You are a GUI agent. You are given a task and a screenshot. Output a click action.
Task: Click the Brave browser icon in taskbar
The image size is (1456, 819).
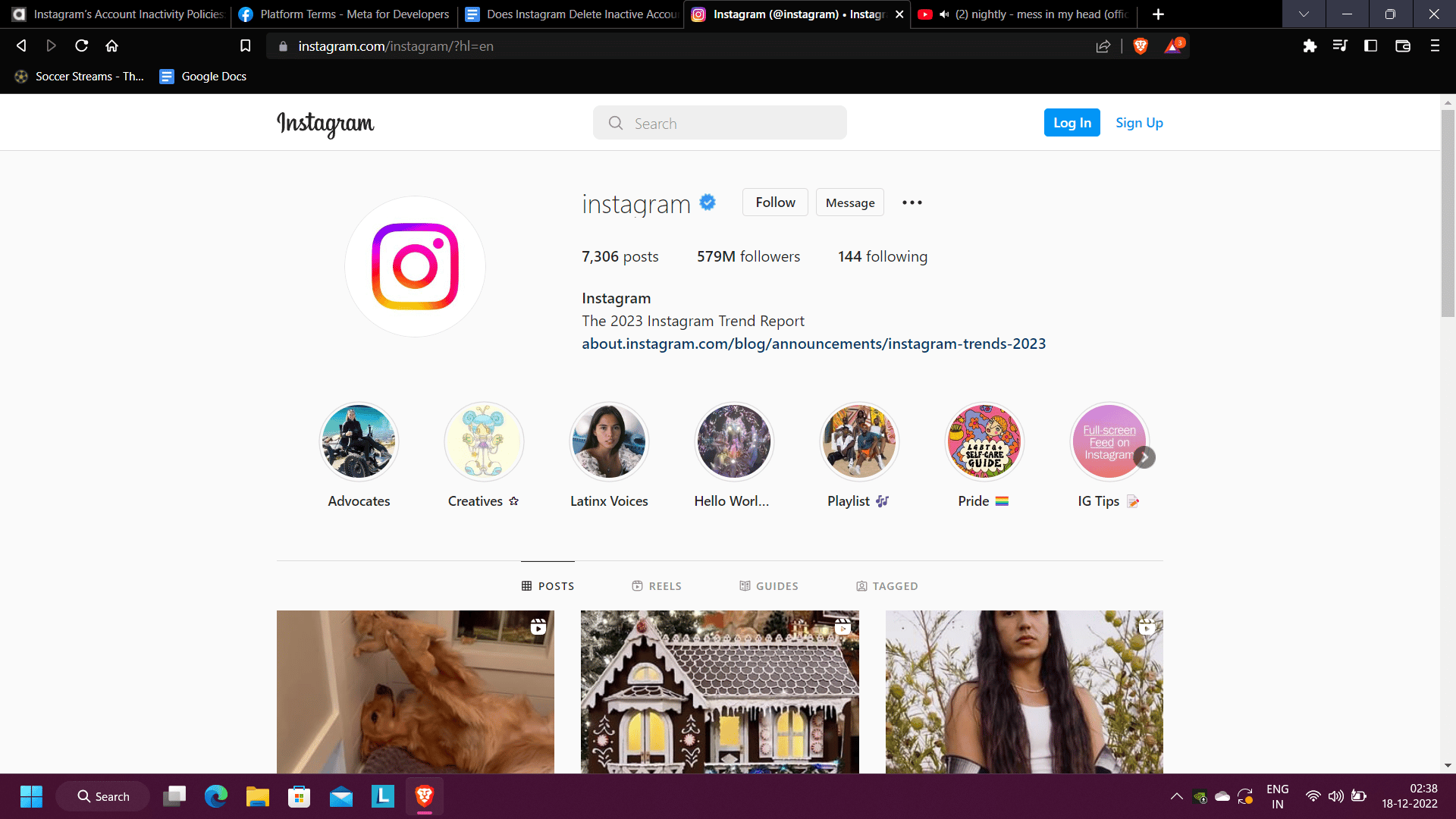424,796
